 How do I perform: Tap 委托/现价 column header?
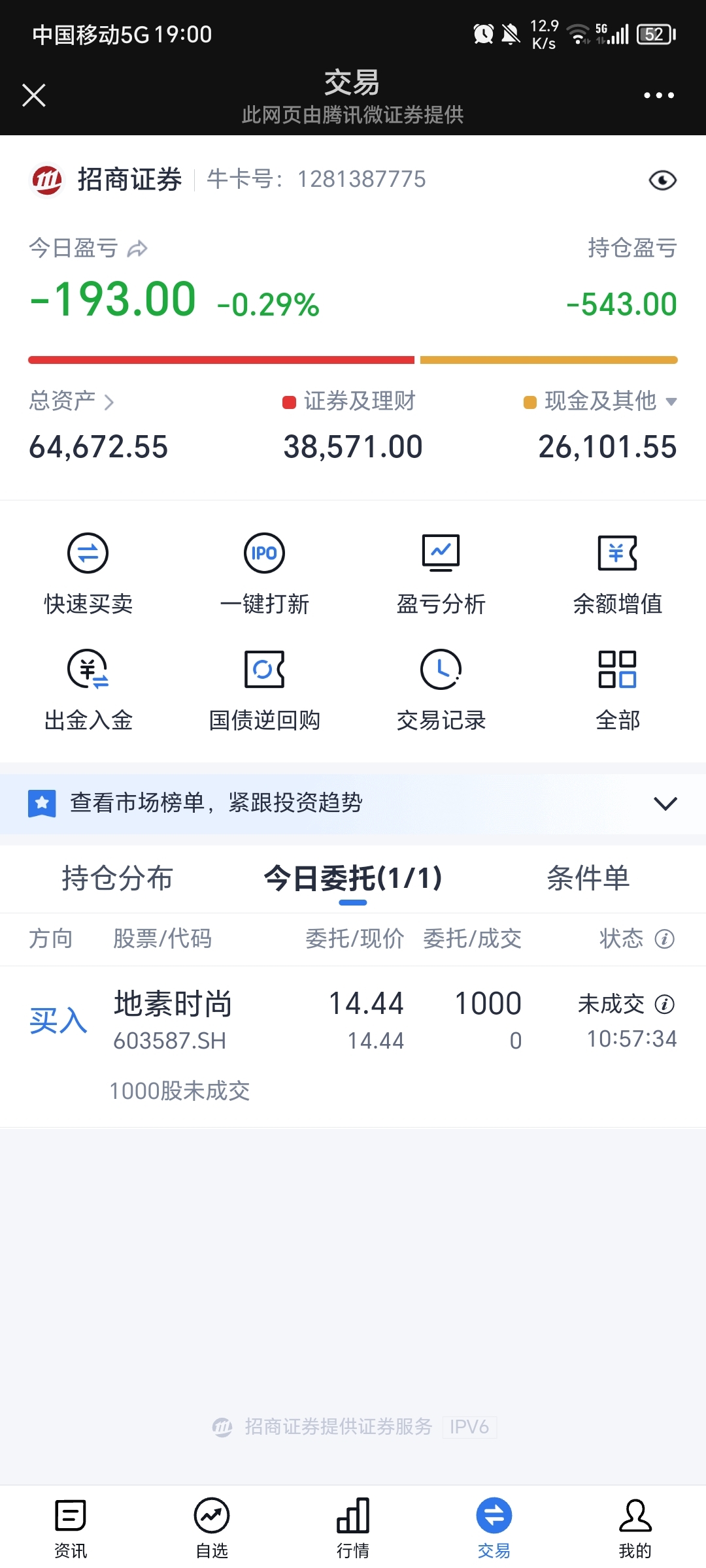(x=355, y=939)
